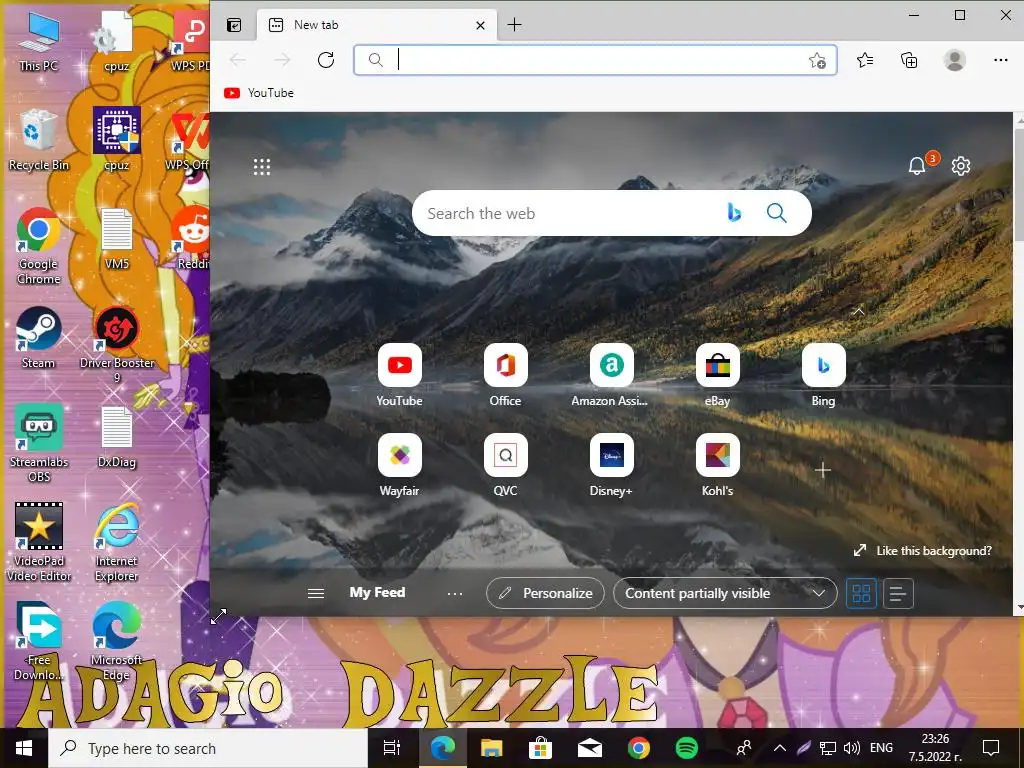Open Edge Settings and more menu

pyautogui.click(x=1000, y=60)
